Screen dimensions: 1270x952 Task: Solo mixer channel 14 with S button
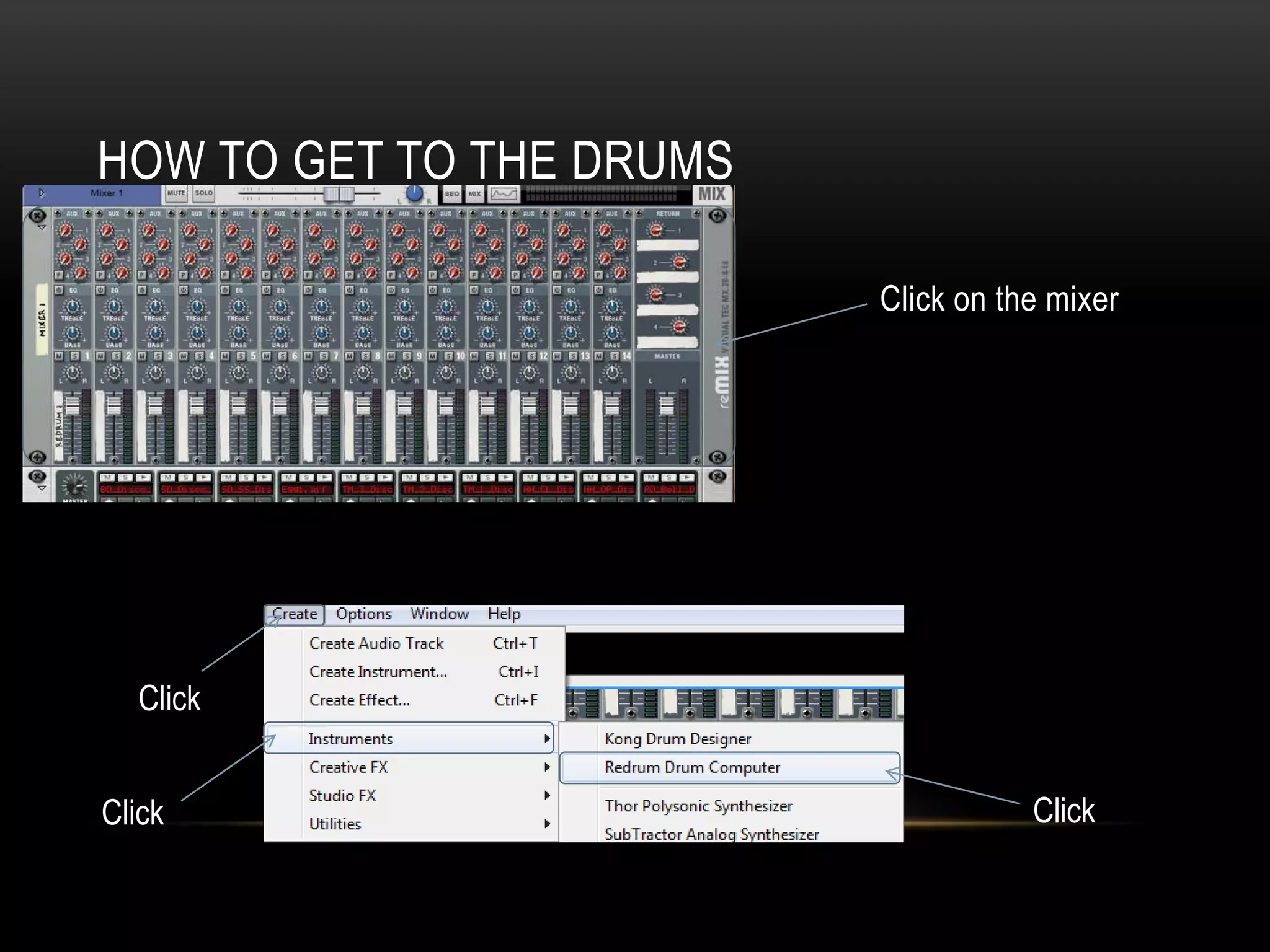coord(615,356)
